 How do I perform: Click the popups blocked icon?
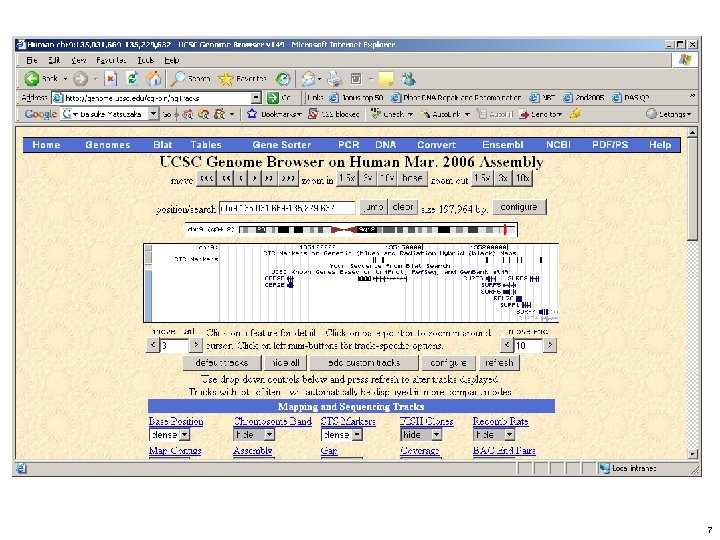[313, 114]
